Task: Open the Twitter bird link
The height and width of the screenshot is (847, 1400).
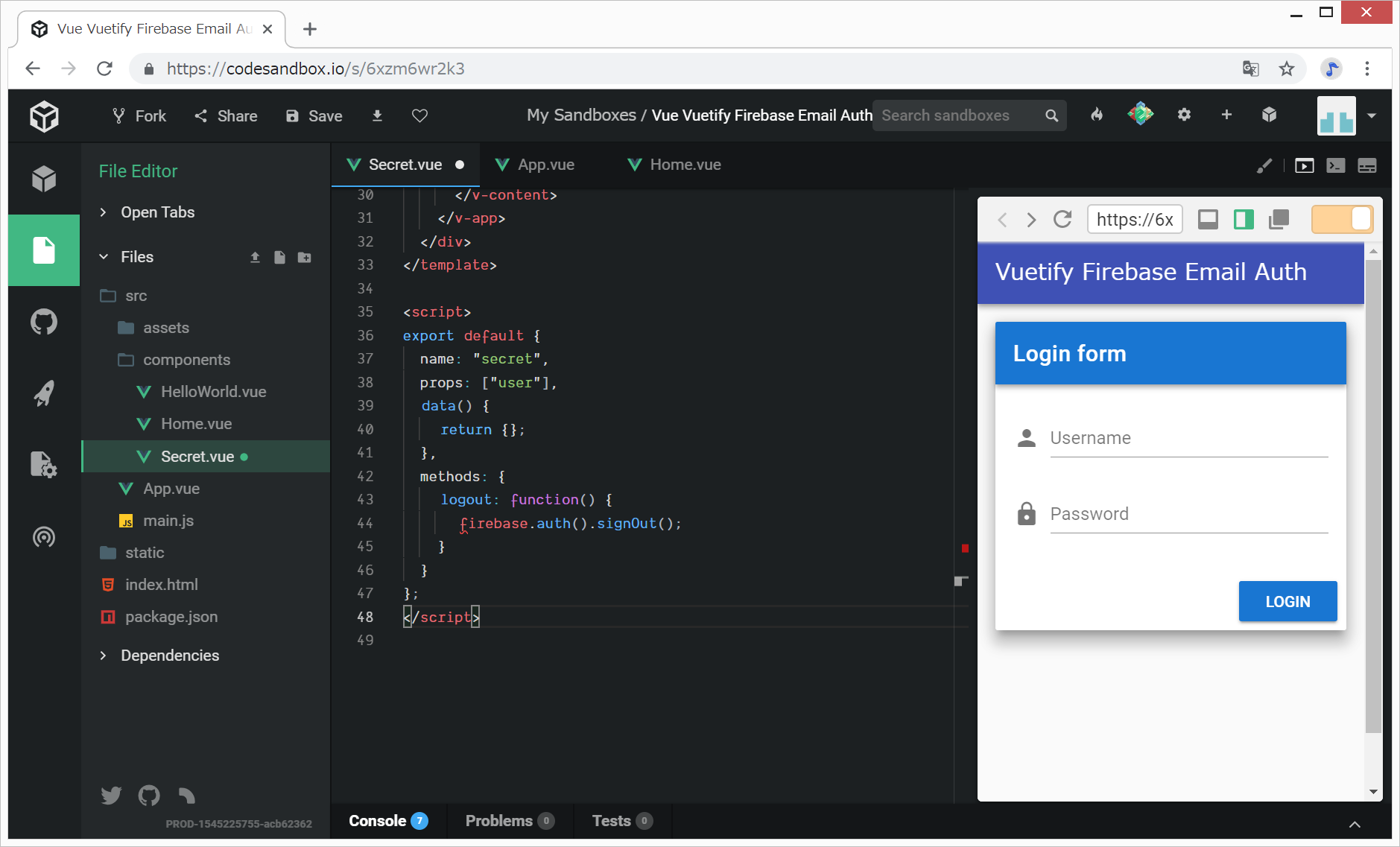Action: tap(111, 796)
